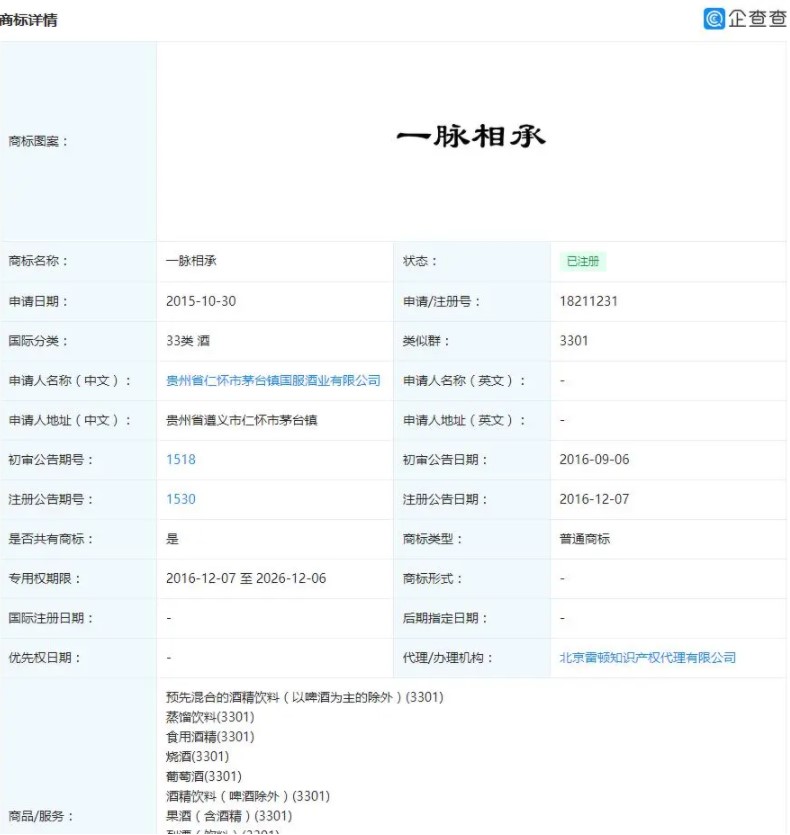Open agency link 北京雷顿知识产权代理有限公司
The height and width of the screenshot is (835, 790).
pyautogui.click(x=647, y=658)
